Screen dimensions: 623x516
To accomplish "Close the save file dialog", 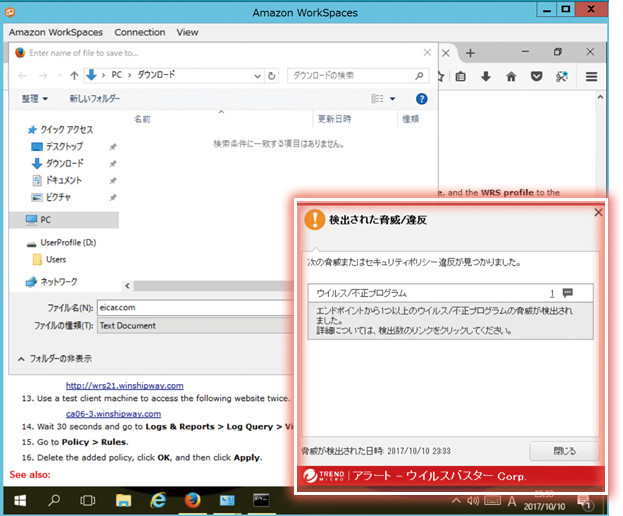I will pos(427,52).
